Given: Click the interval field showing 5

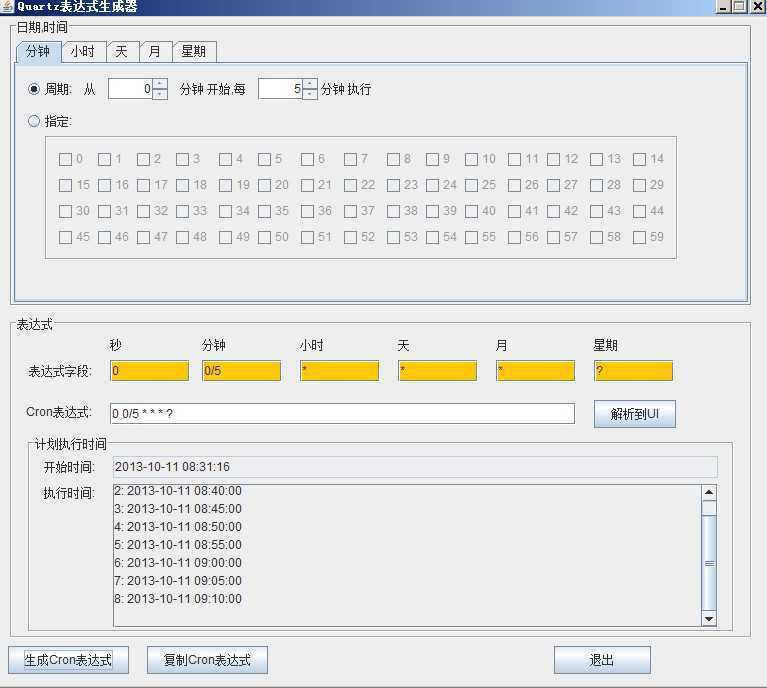Looking at the screenshot, I should click(x=280, y=89).
